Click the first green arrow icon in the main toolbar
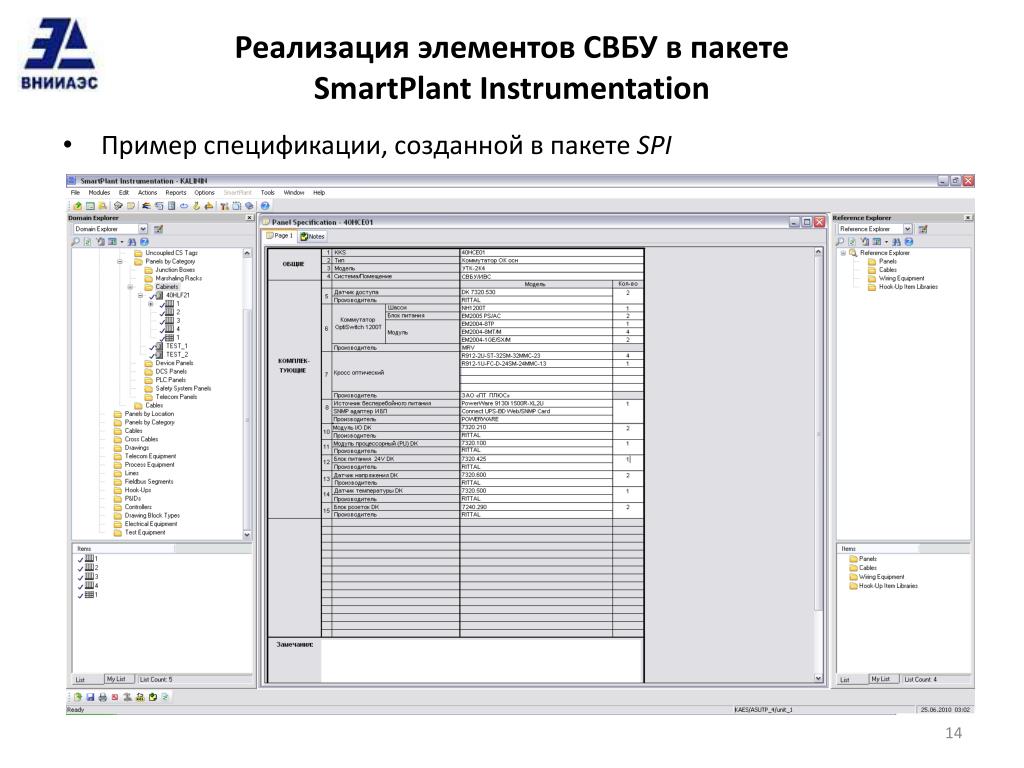Viewport: 1024px width, 768px height. (78, 206)
